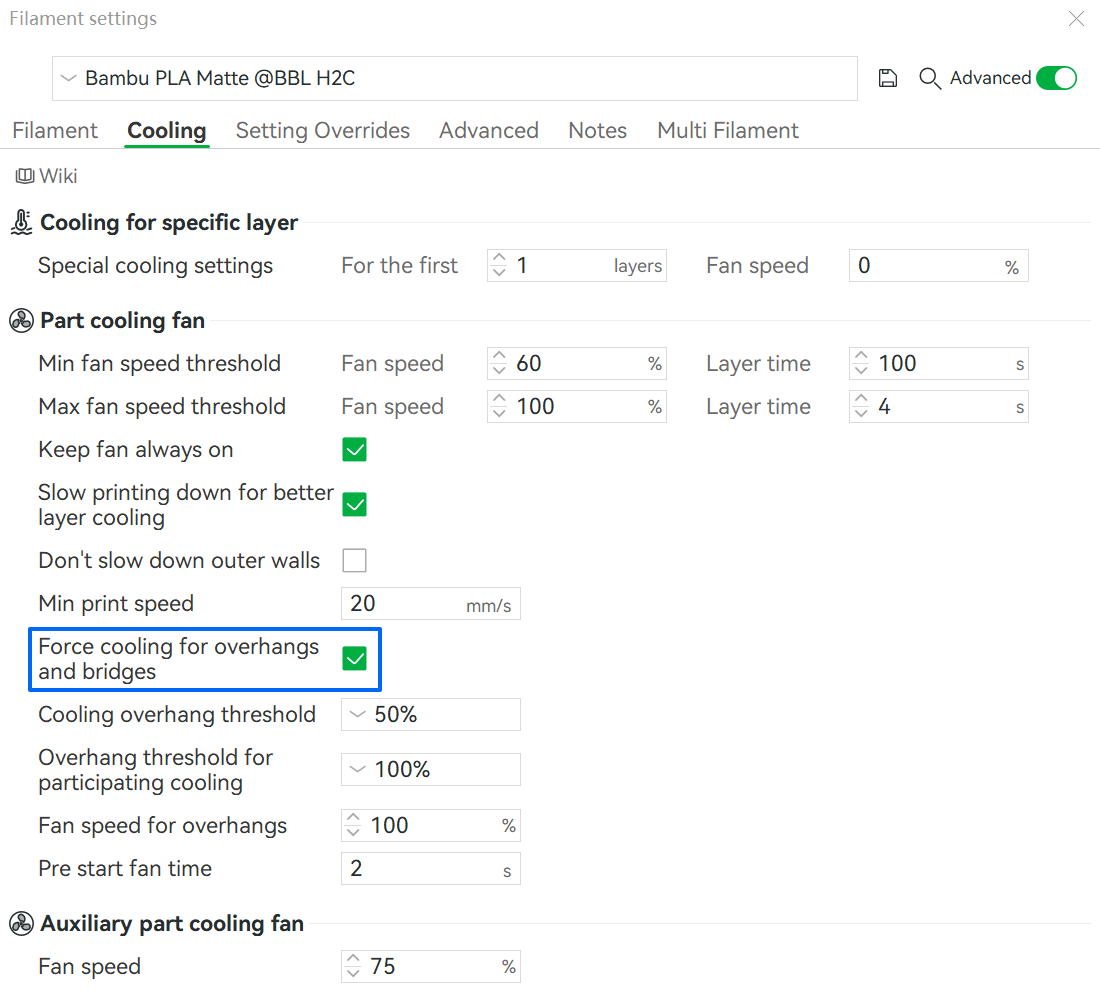
Task: Open the Cooling overhang threshold 50% dropdown
Action: click(431, 714)
